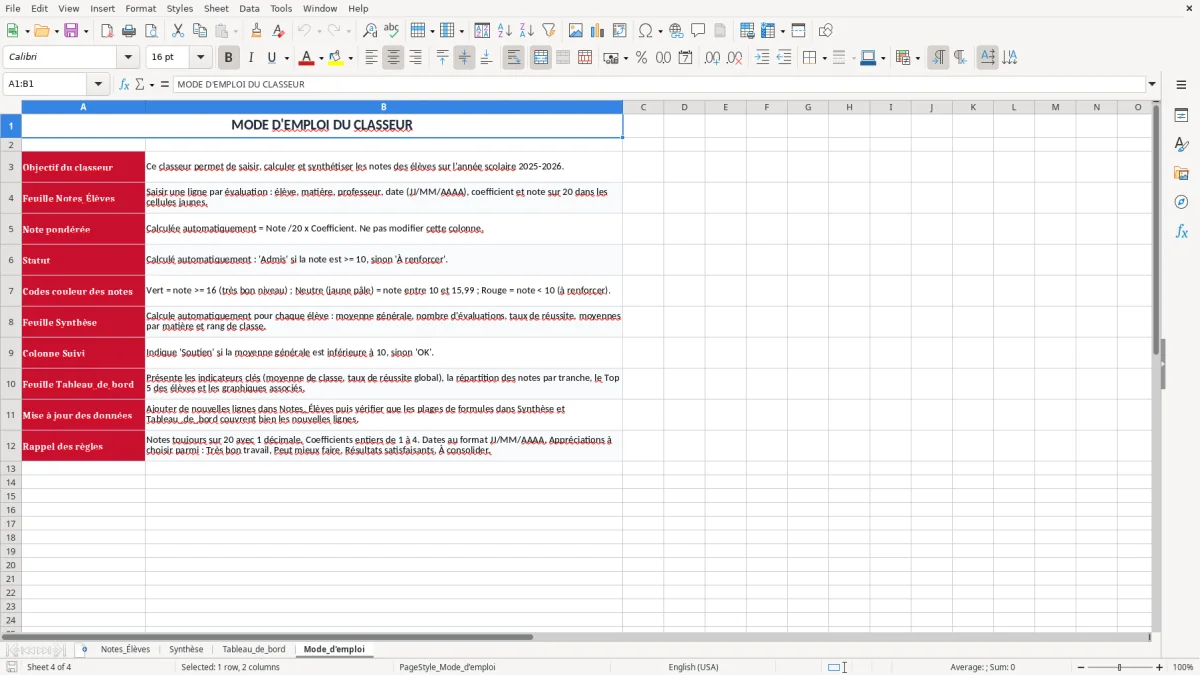The height and width of the screenshot is (675, 1200).
Task: Open the sidebar Functions panel
Action: pyautogui.click(x=1181, y=231)
